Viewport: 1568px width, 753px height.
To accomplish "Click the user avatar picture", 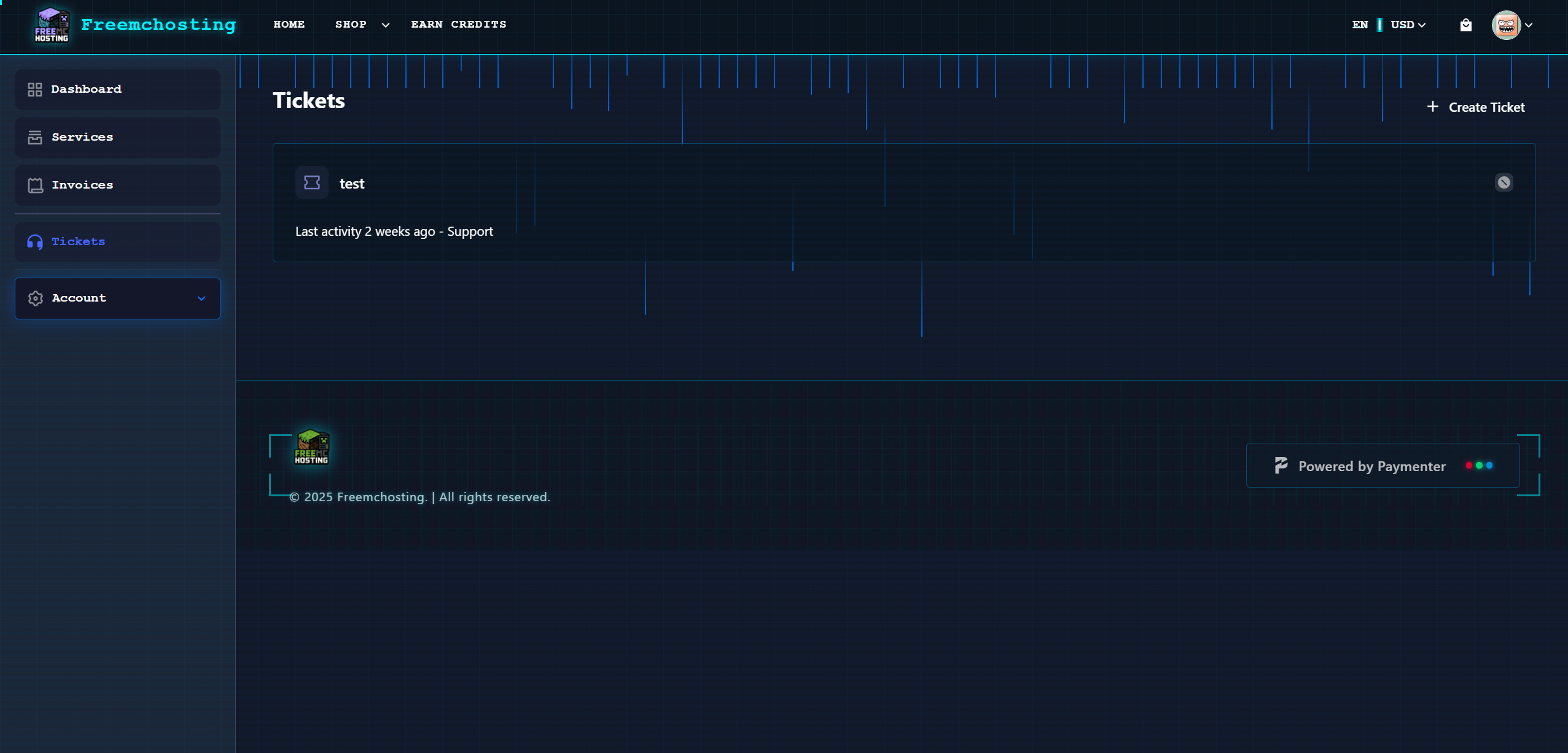I will click(x=1505, y=25).
